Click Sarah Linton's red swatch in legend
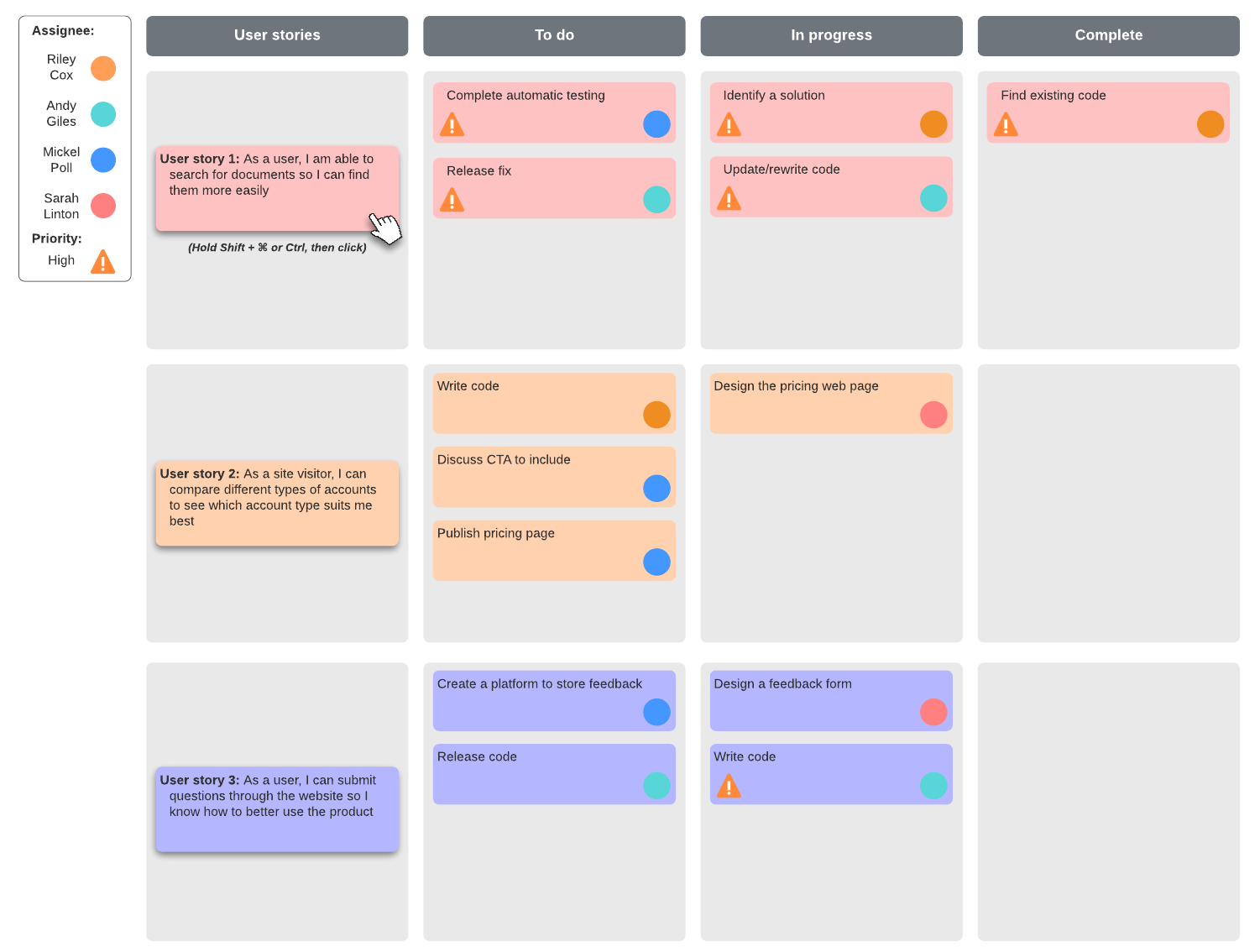1260x952 pixels. (102, 206)
